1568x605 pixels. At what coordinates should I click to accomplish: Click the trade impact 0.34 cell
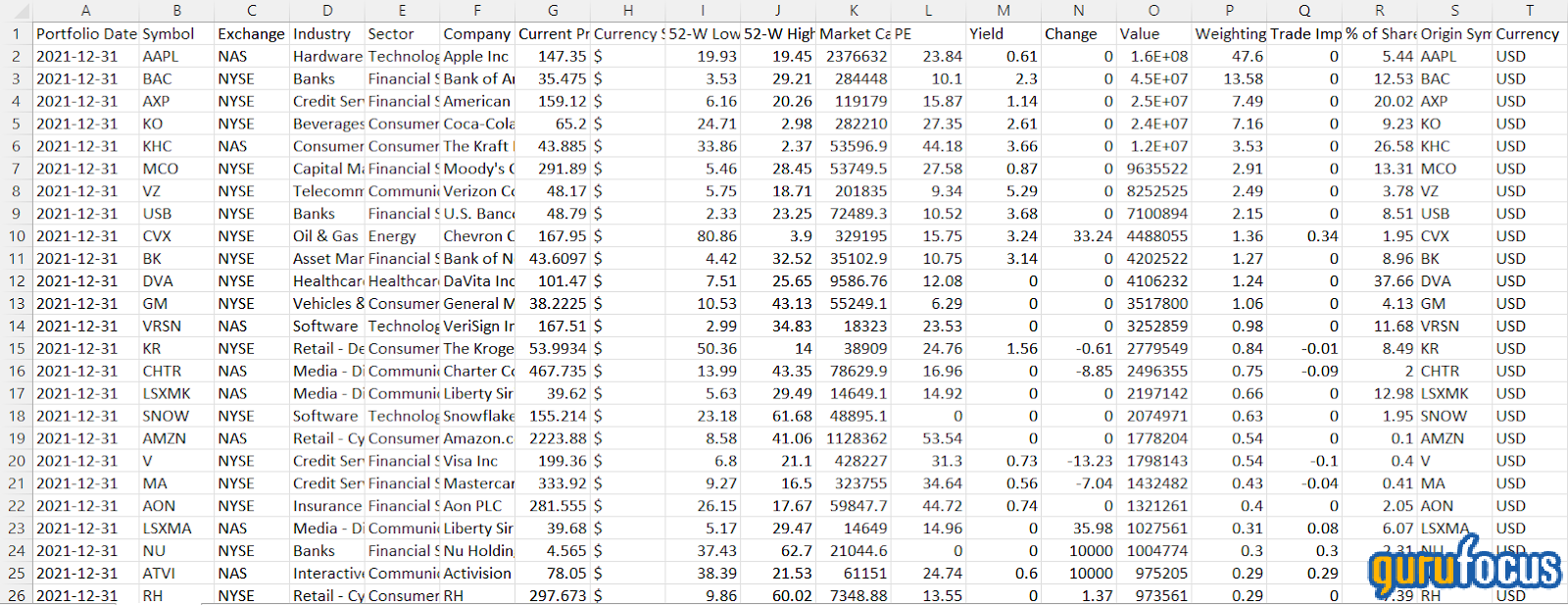(x=1305, y=236)
